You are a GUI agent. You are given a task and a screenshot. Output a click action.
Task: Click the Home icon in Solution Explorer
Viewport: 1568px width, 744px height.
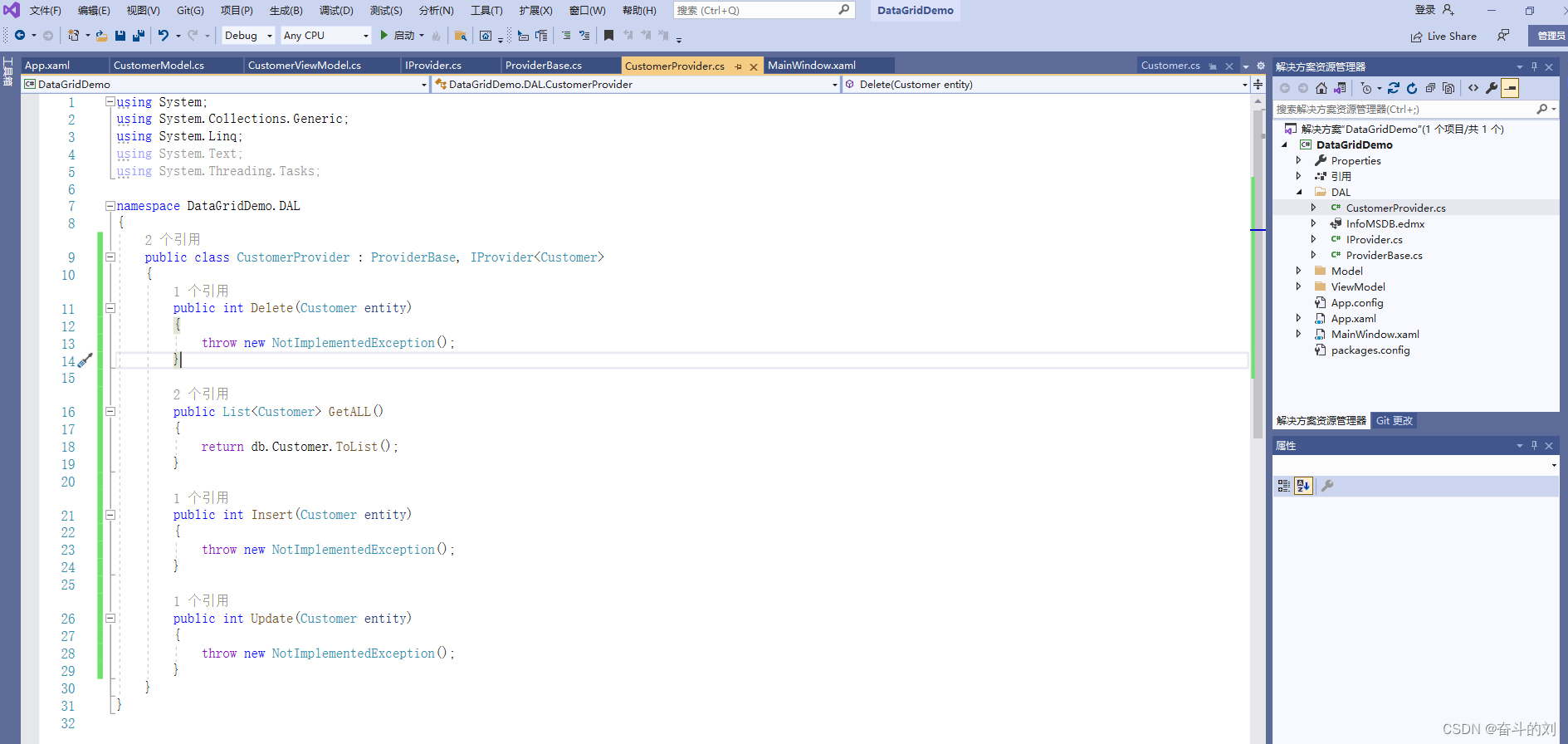pos(1321,88)
